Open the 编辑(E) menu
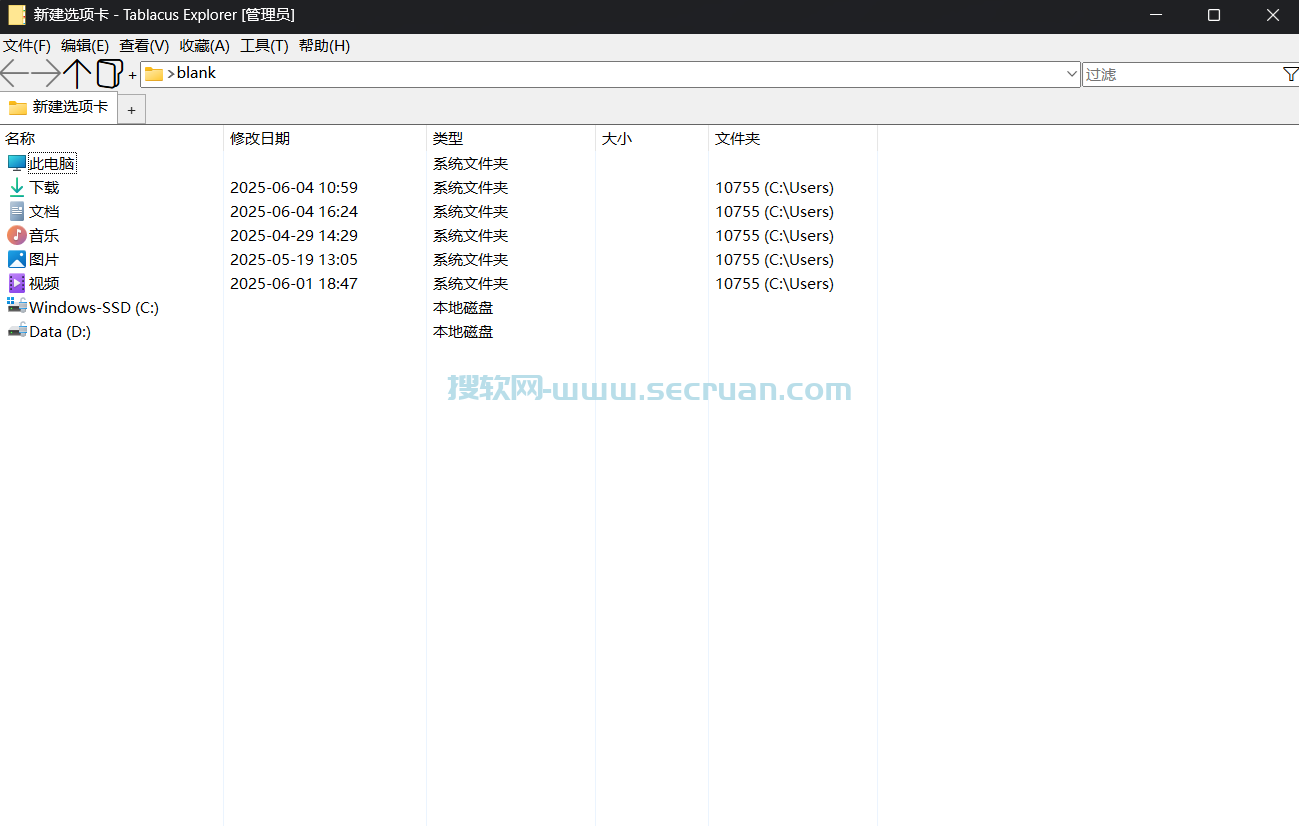Screen dimensions: 1299x826 [85, 46]
